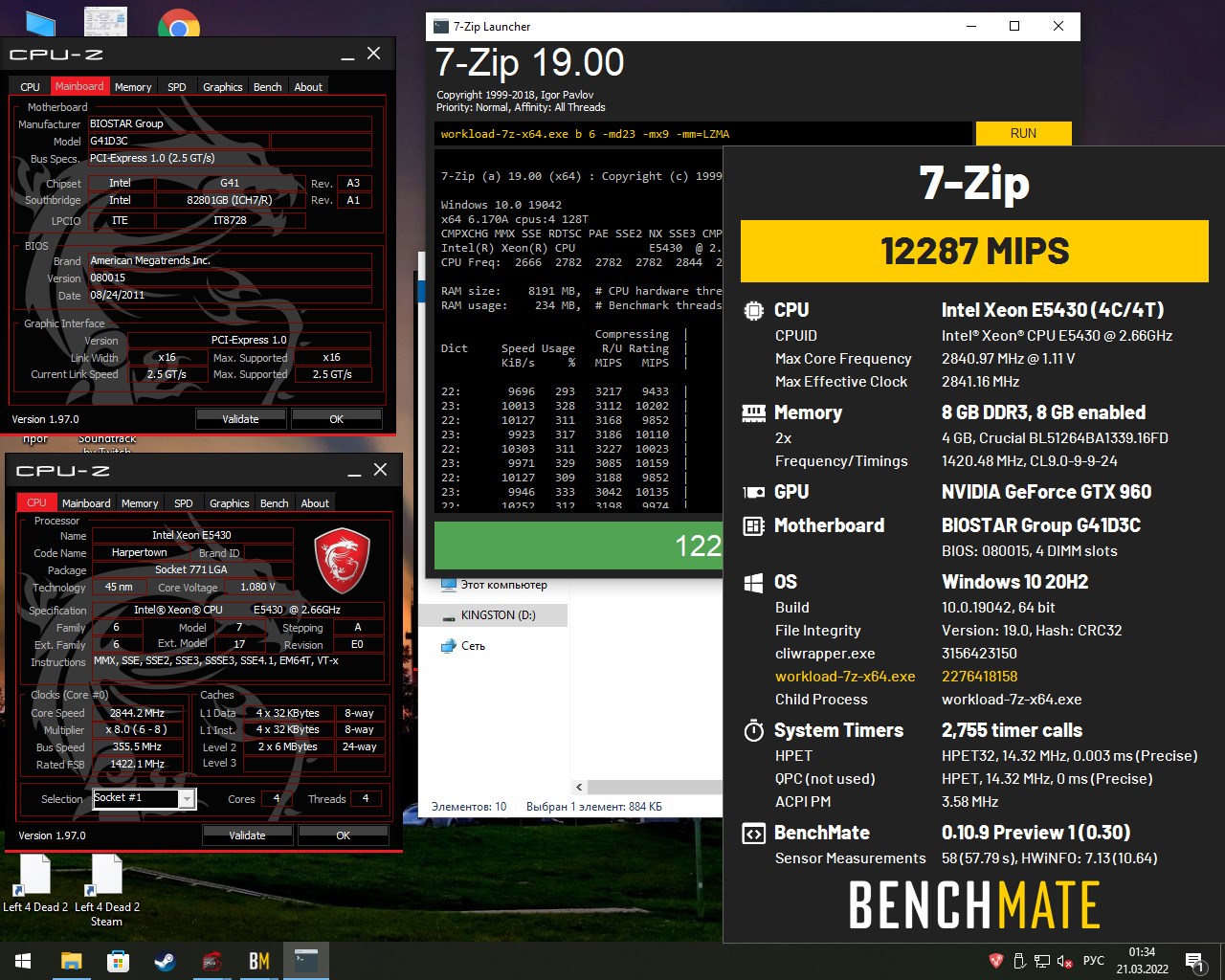
Task: Click the MSI dragon shield logo in CPU-Z
Action: [342, 561]
